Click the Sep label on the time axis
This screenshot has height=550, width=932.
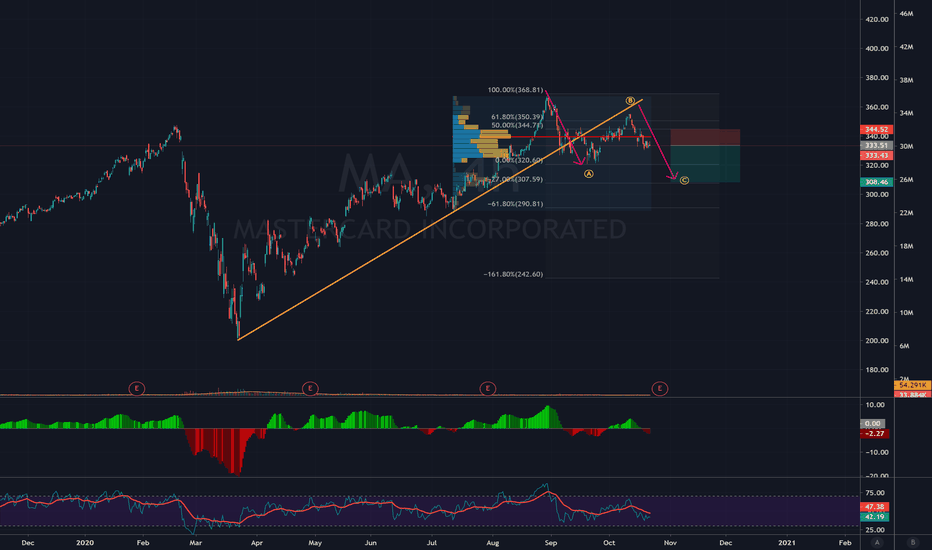551,542
